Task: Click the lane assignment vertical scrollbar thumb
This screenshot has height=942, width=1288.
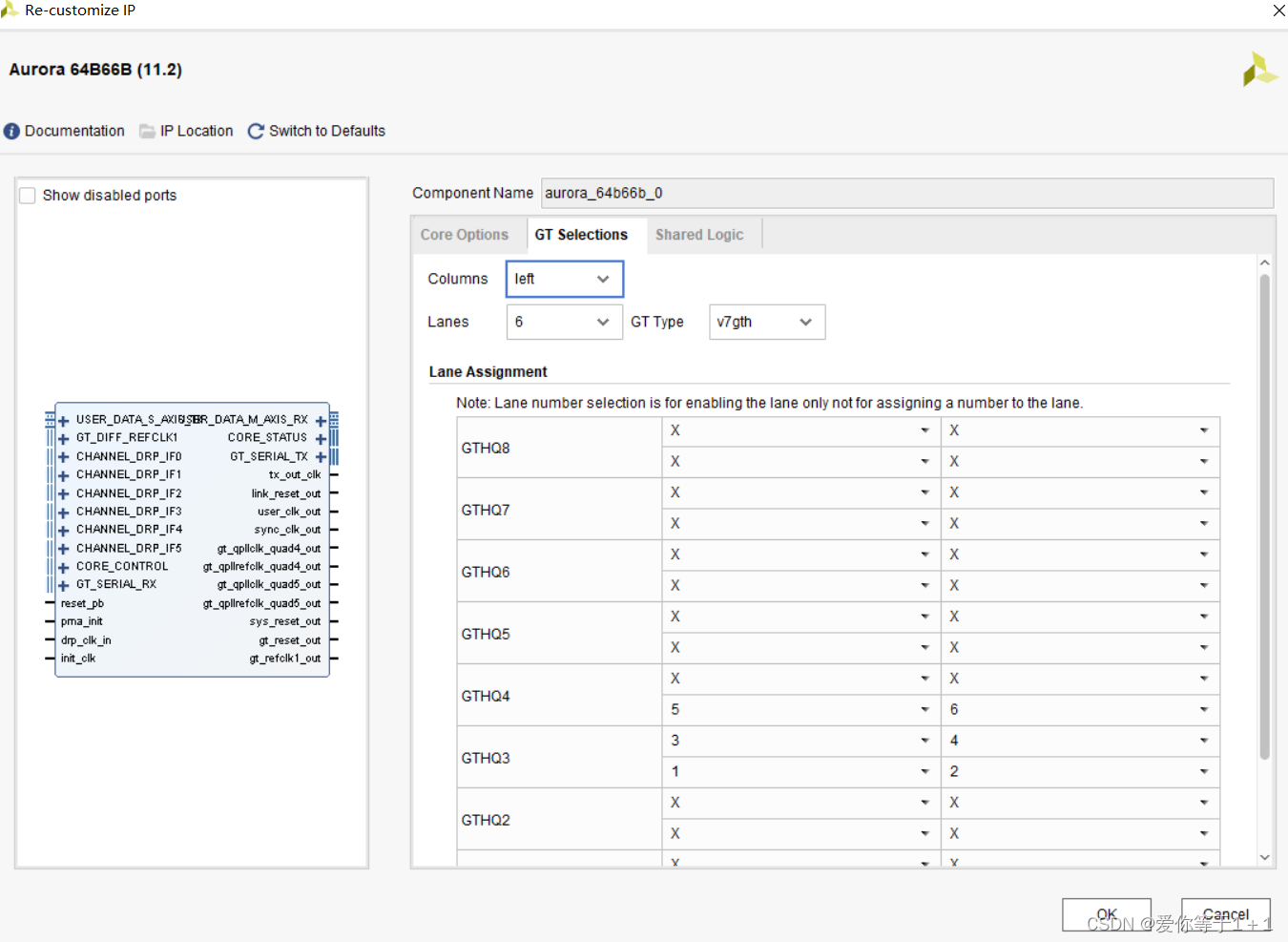Action: click(x=1265, y=516)
